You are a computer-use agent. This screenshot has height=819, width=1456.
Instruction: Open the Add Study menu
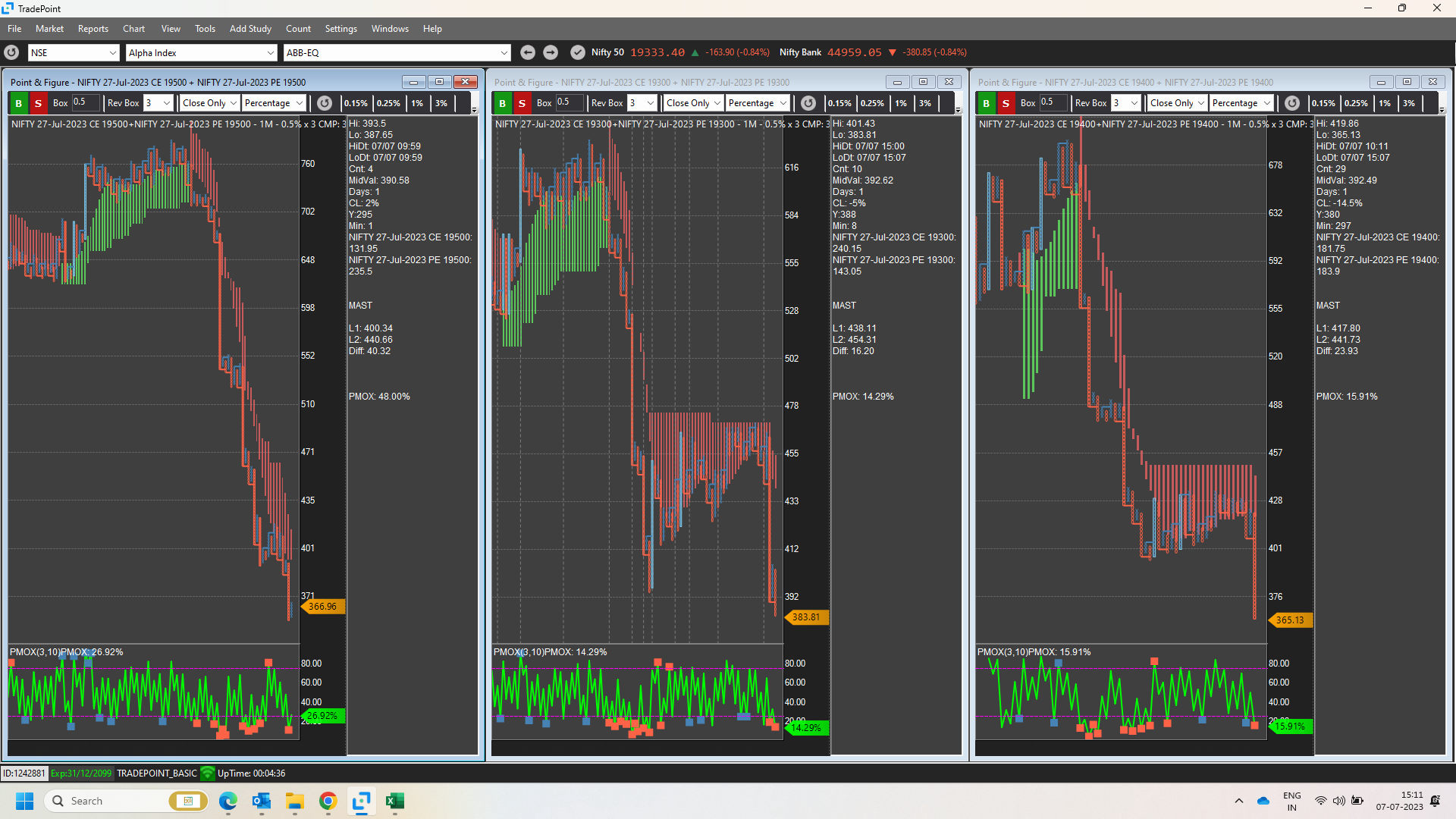[249, 28]
